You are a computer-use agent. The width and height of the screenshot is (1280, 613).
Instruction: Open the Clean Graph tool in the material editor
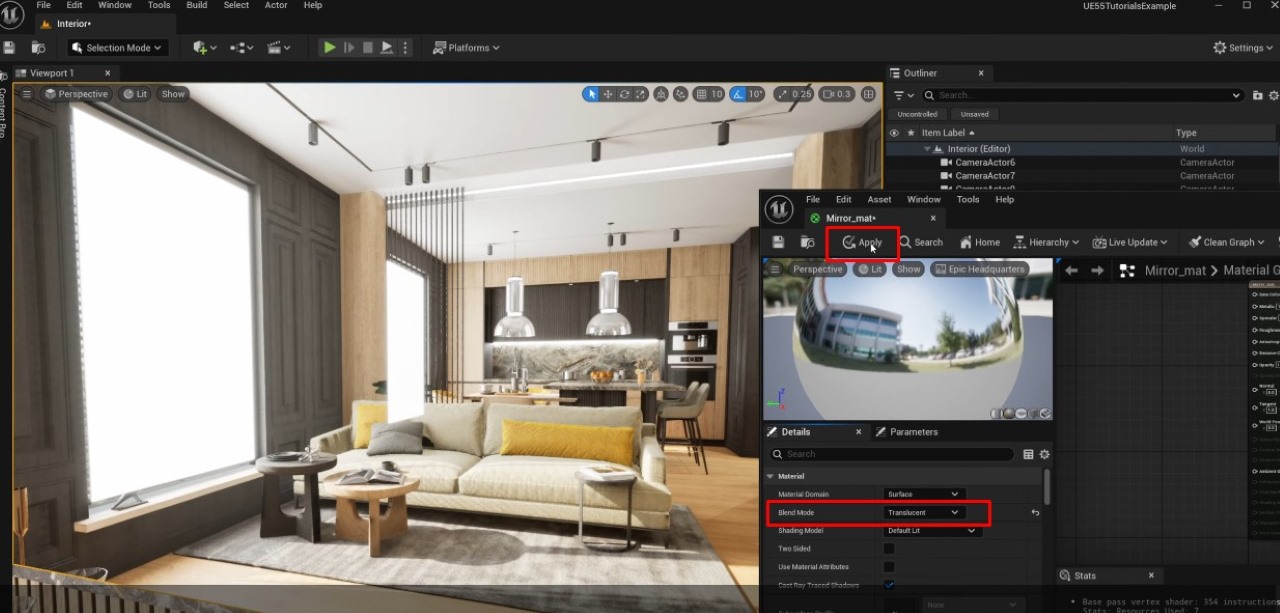1226,242
